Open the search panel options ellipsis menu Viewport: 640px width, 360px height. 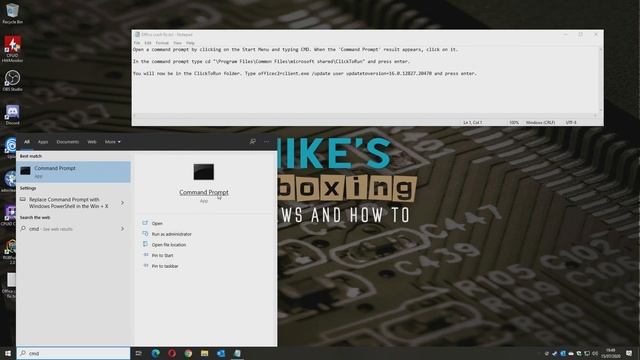pyautogui.click(x=267, y=142)
